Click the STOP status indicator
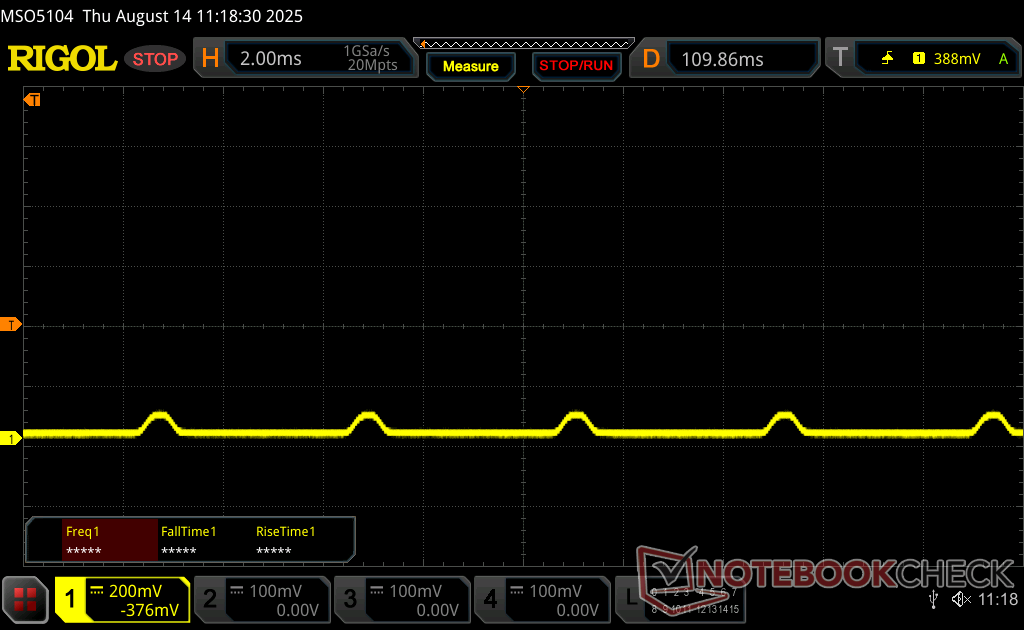 click(x=155, y=59)
